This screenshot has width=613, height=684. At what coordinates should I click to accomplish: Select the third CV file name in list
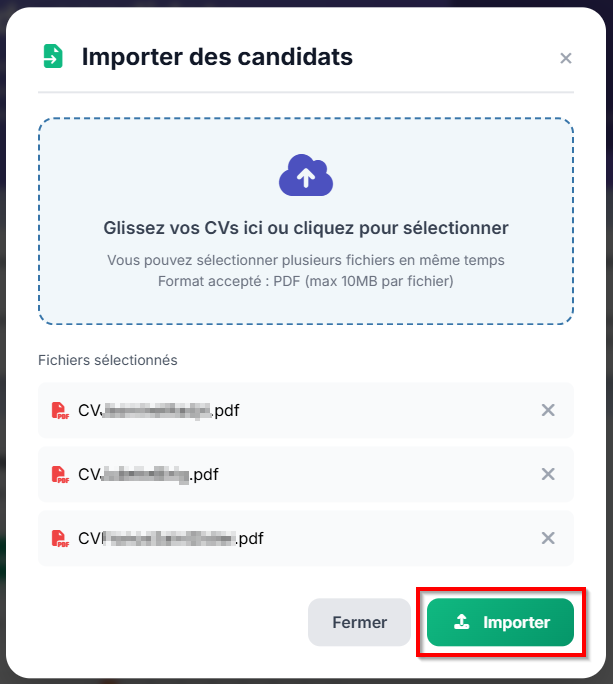point(170,538)
